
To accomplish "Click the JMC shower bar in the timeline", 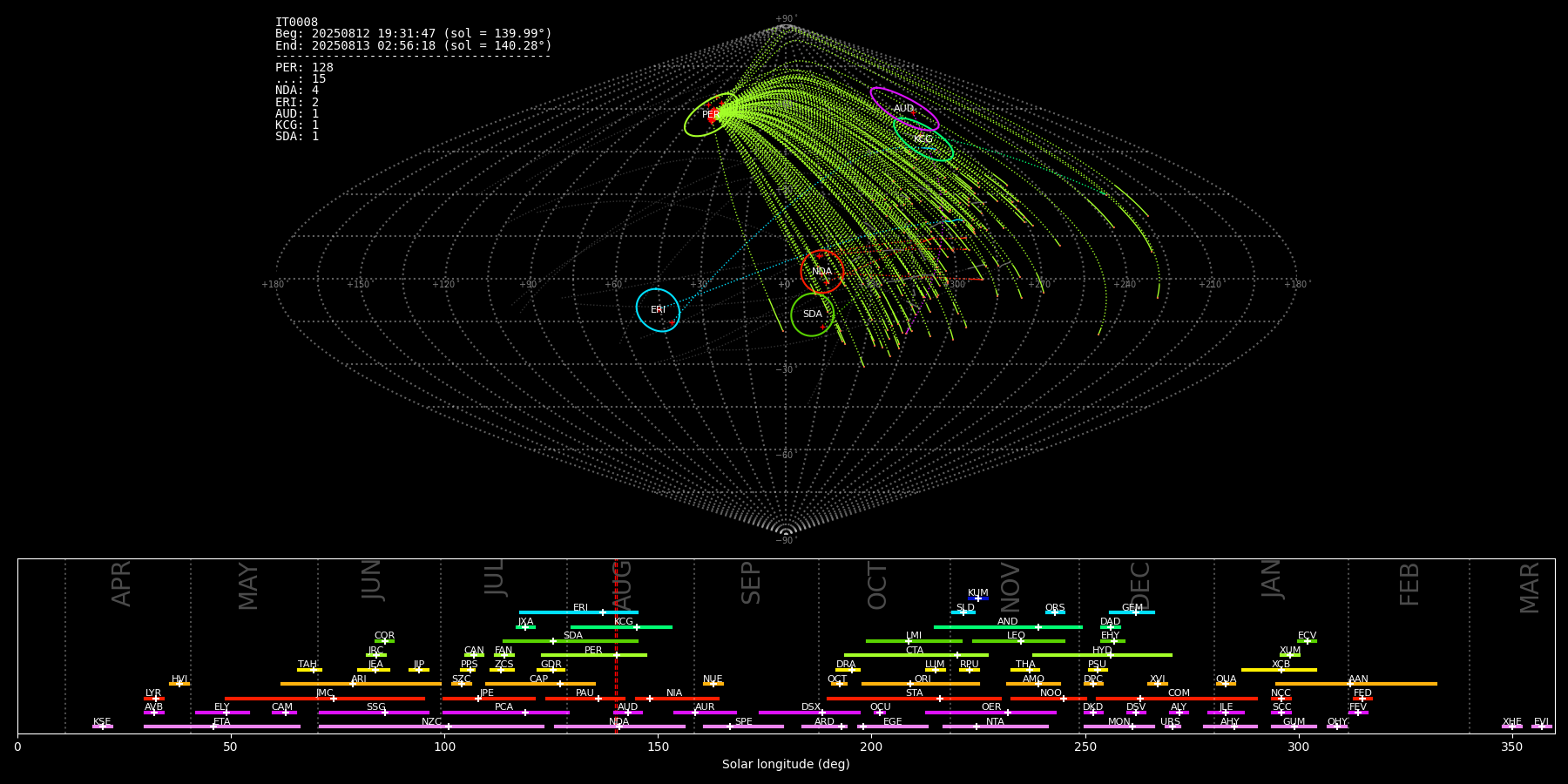I will pos(325,698).
